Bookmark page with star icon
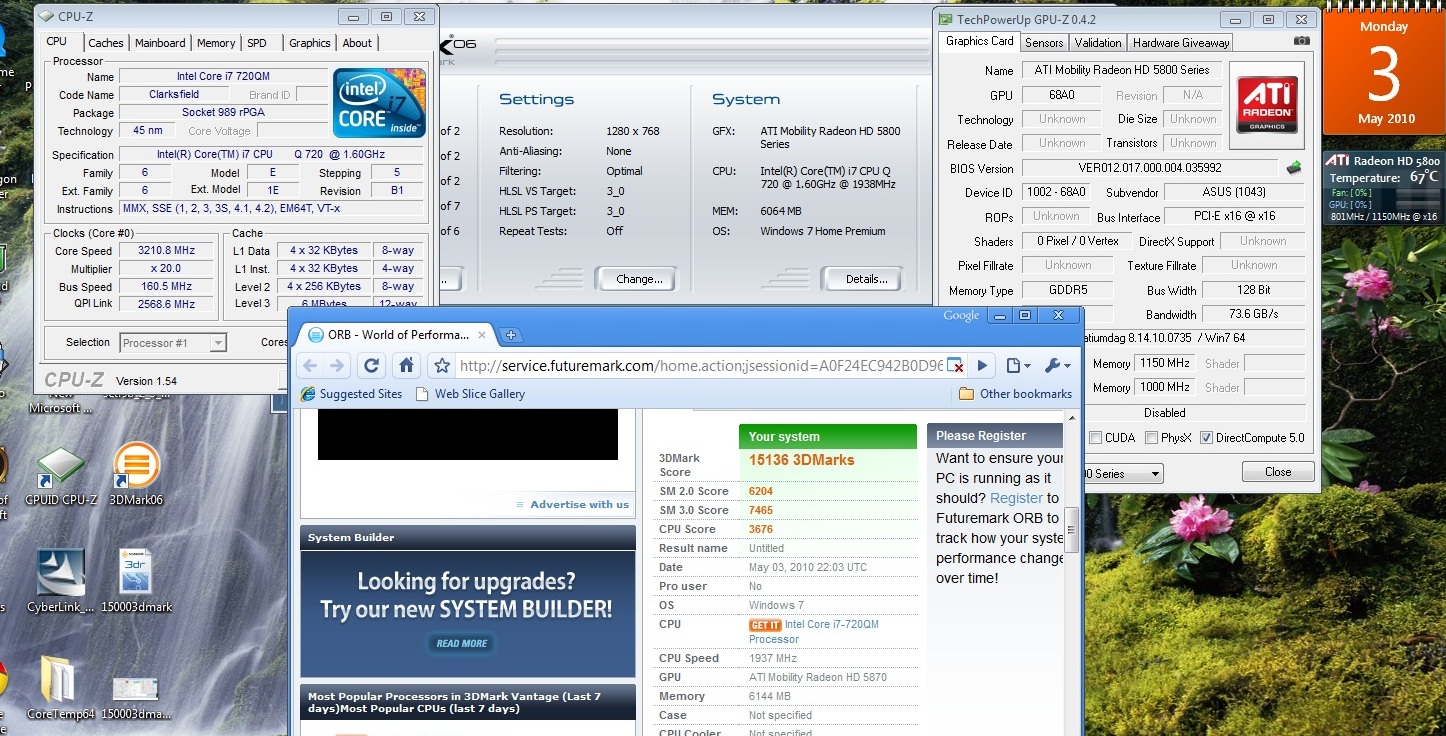Viewport: 1446px width, 736px height. tap(442, 366)
